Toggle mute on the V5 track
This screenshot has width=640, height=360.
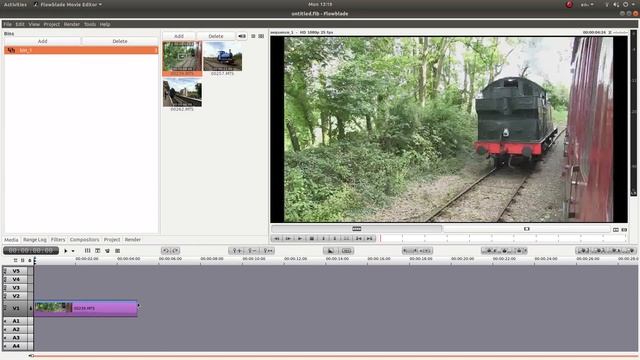[x=5, y=271]
